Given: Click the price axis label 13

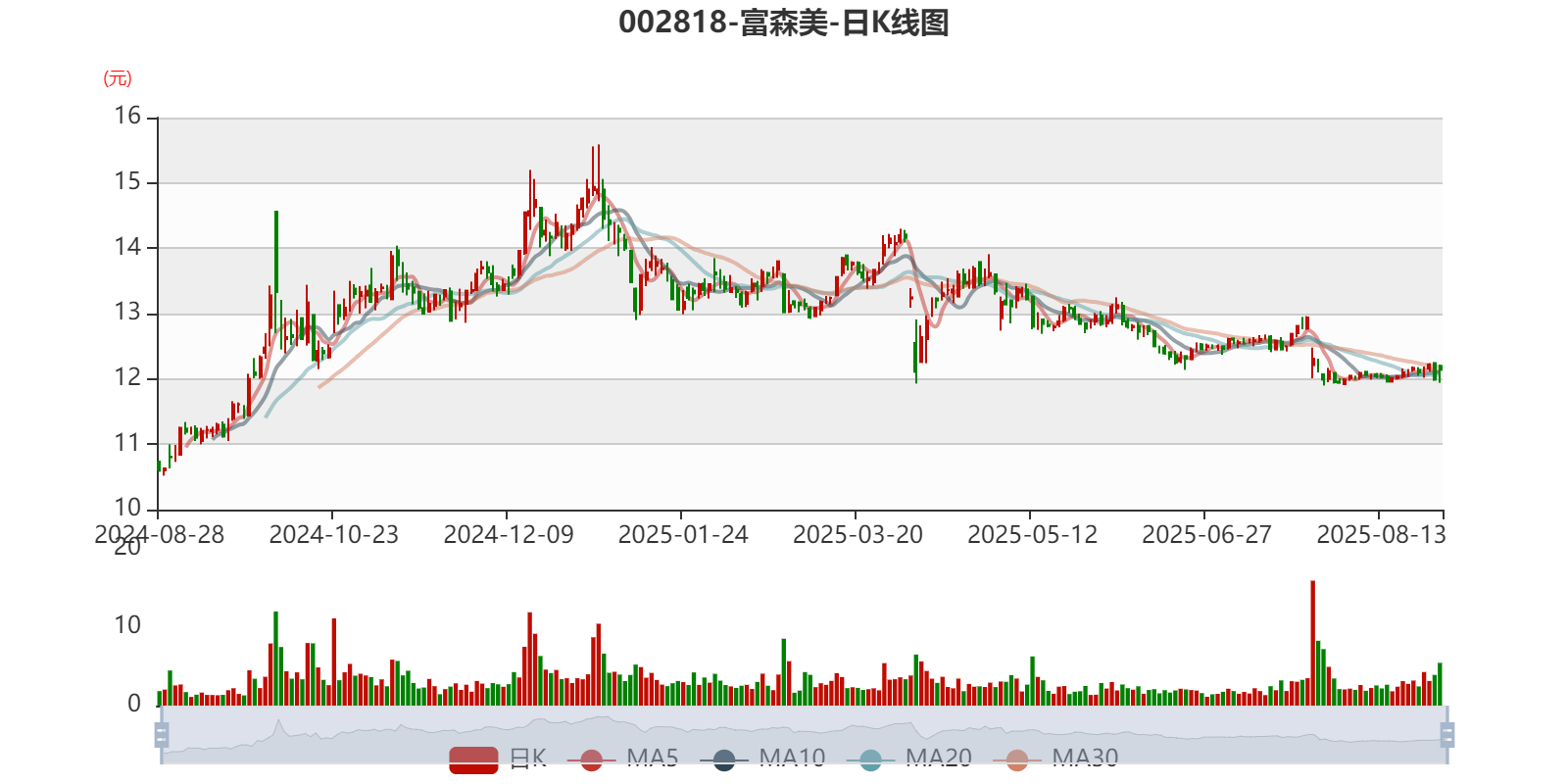Looking at the screenshot, I should 127,313.
